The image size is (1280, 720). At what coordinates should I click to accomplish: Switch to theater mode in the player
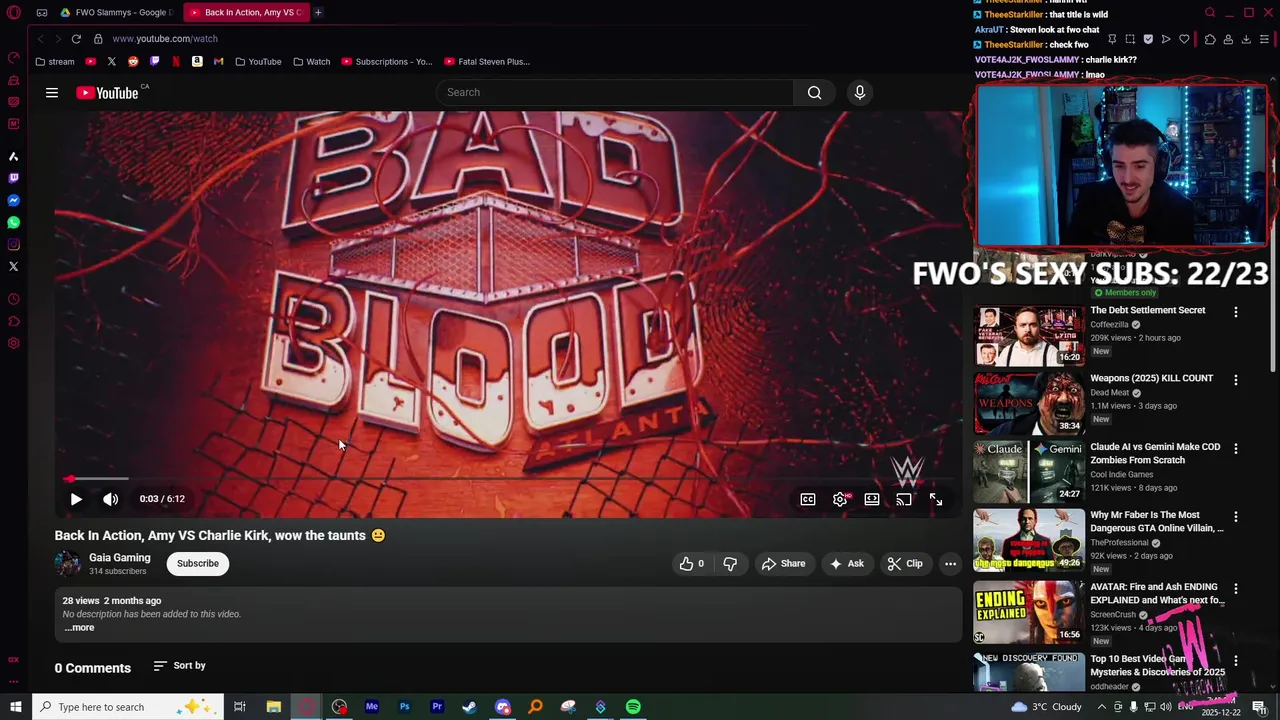coord(872,499)
